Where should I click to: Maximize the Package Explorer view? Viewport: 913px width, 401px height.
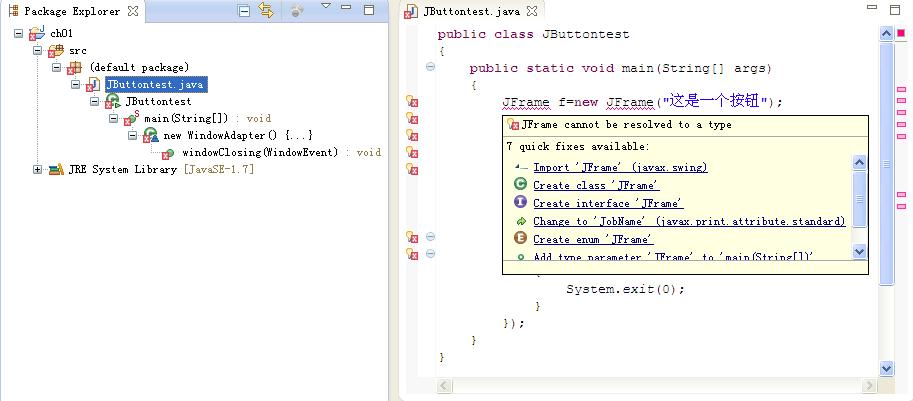click(369, 9)
